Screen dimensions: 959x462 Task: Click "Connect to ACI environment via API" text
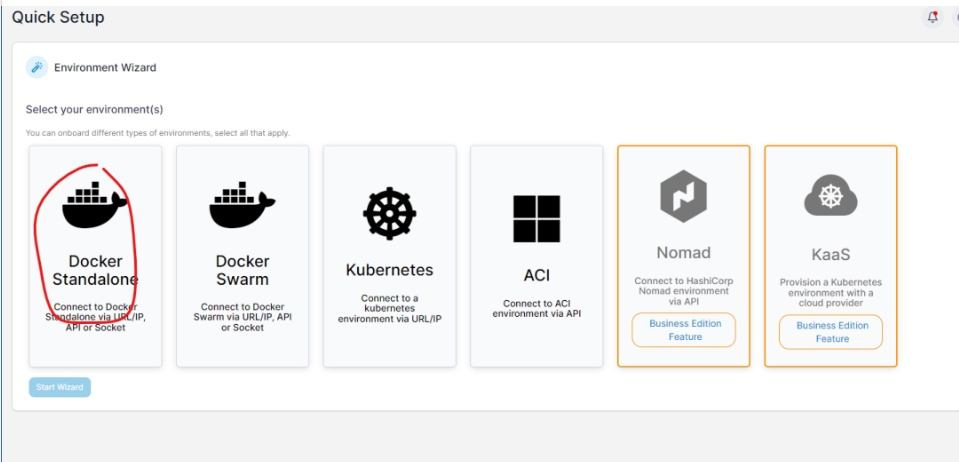pyautogui.click(x=536, y=308)
